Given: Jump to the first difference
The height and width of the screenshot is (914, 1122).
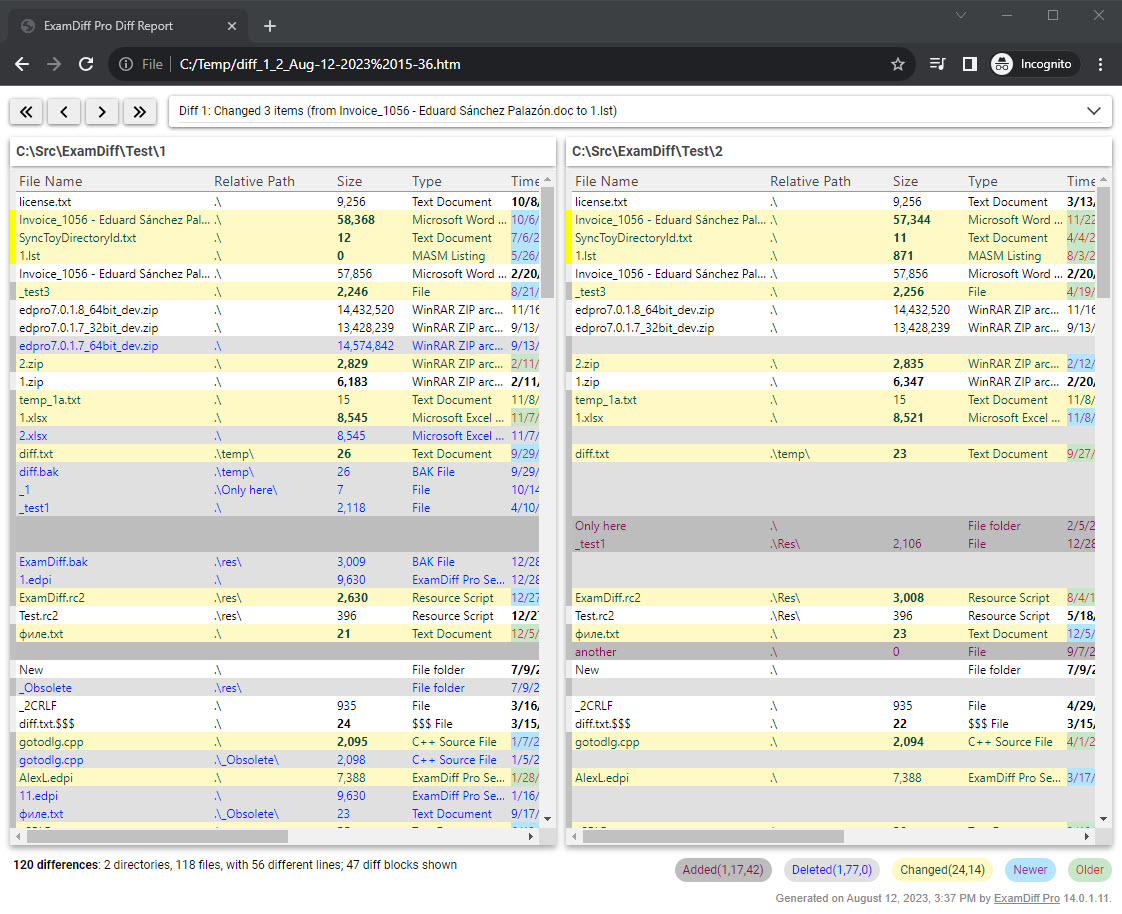Looking at the screenshot, I should (x=26, y=111).
